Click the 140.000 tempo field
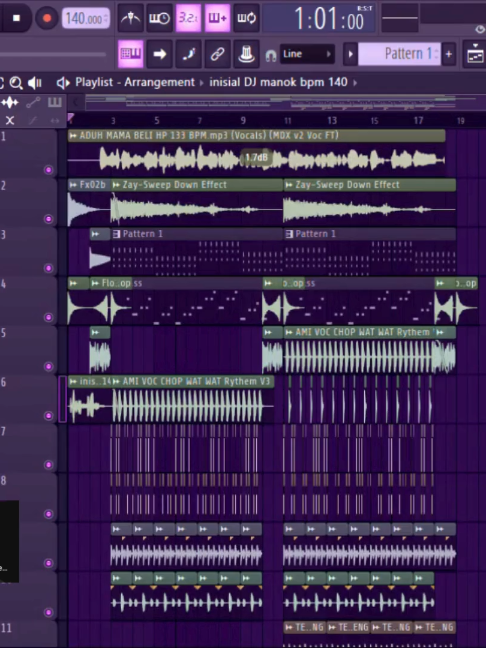 click(86, 18)
